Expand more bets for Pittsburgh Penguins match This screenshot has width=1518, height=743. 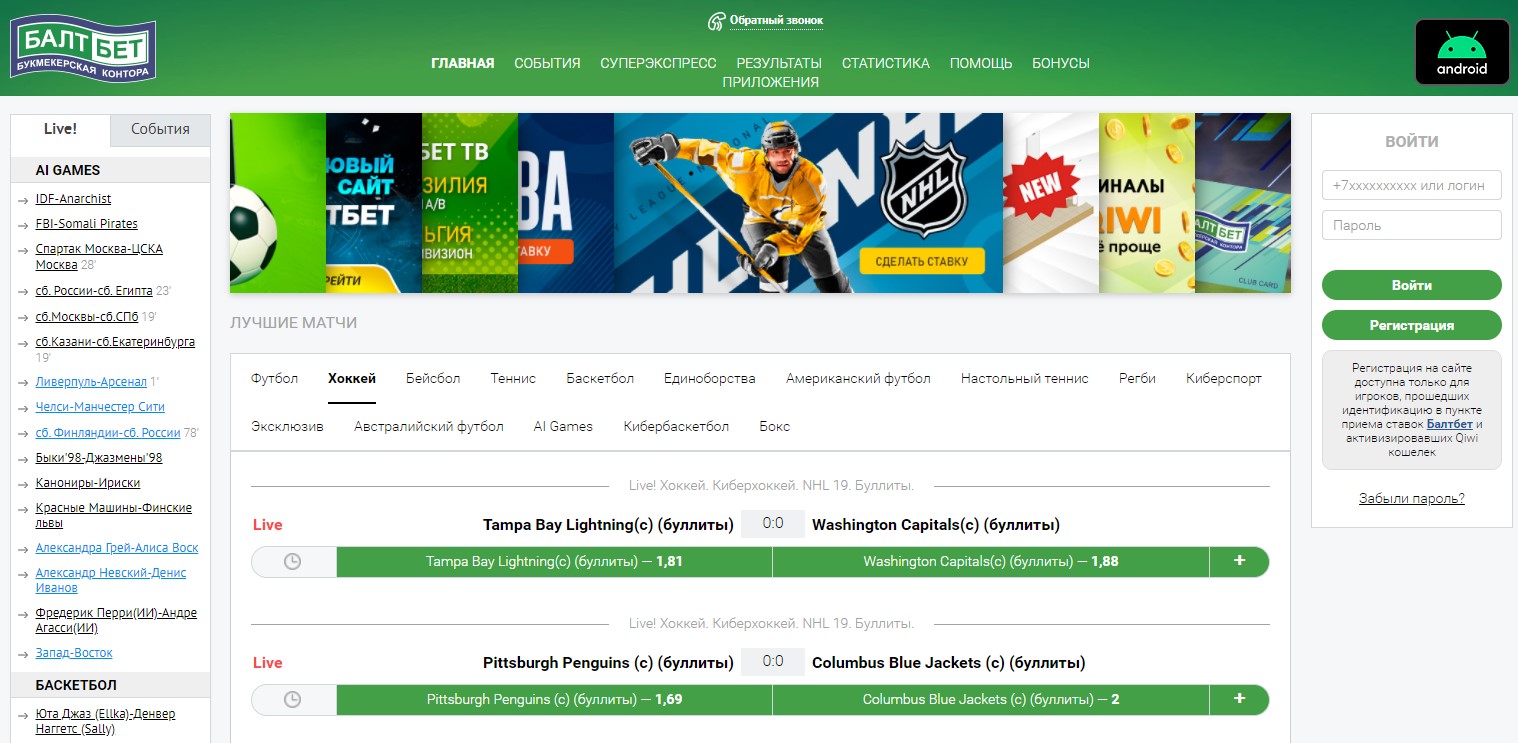pos(1239,700)
